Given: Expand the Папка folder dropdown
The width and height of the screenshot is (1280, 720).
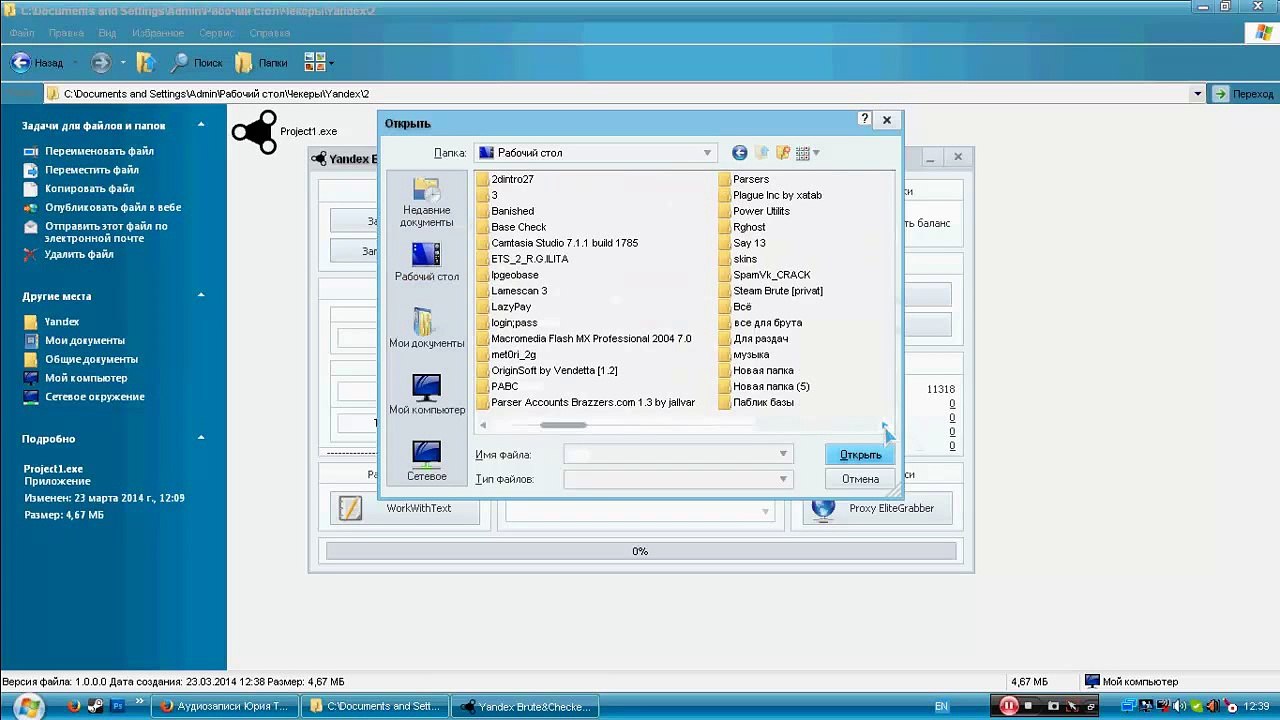Looking at the screenshot, I should coord(707,153).
